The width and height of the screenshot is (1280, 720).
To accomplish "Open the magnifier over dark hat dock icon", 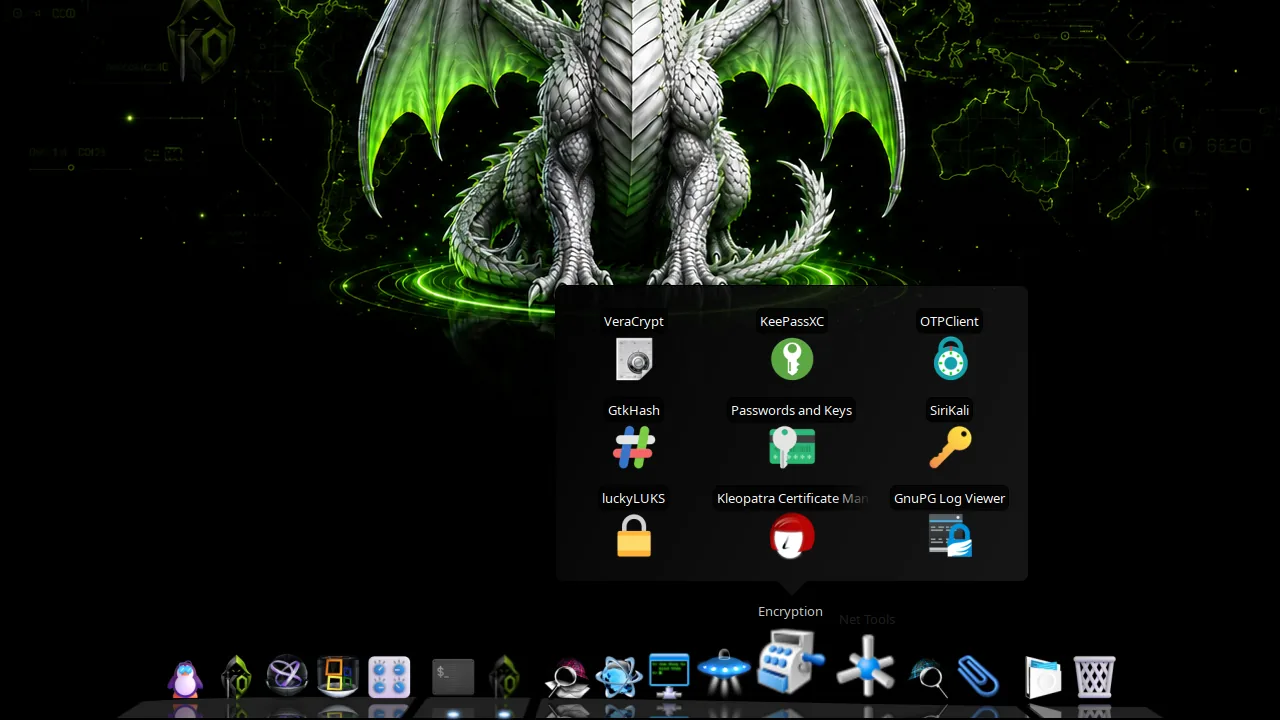I will pyautogui.click(x=930, y=677).
